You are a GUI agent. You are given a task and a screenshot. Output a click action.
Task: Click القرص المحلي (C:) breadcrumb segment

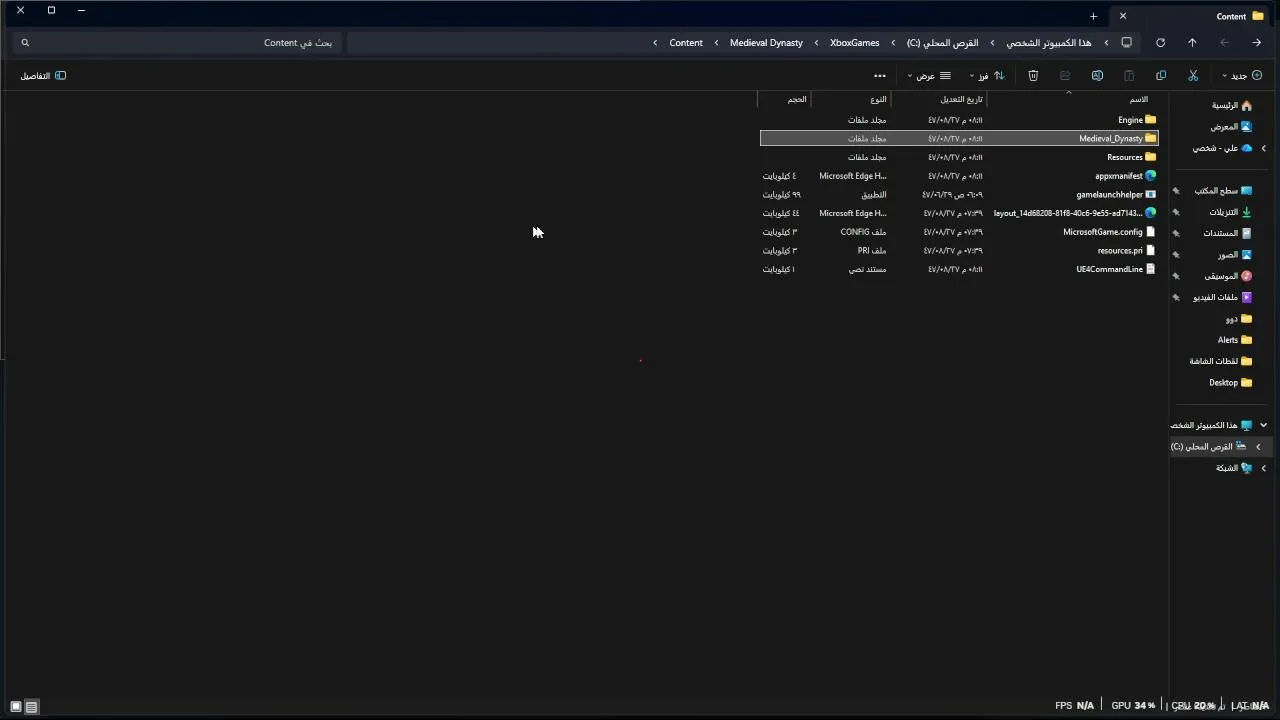point(942,43)
